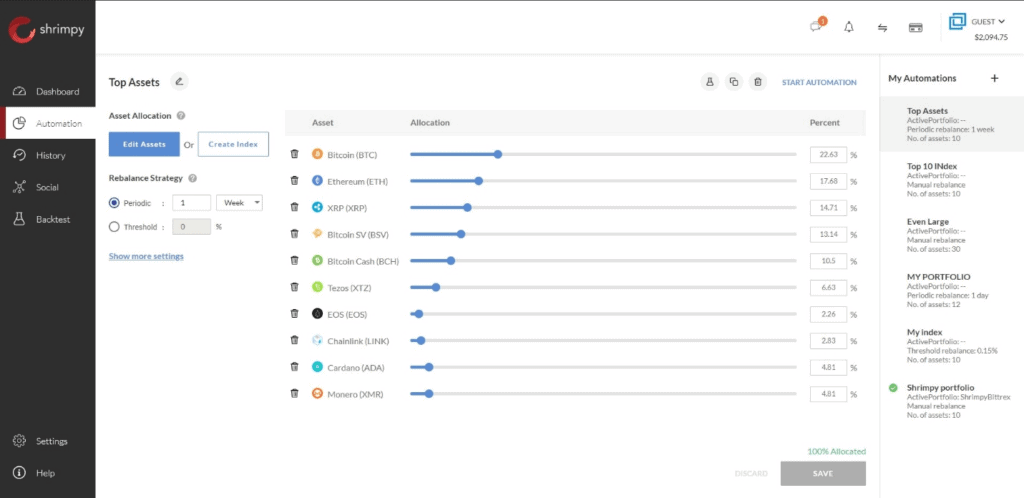
Task: Remove Ethereum (ETH) with trash icon
Action: (x=295, y=181)
